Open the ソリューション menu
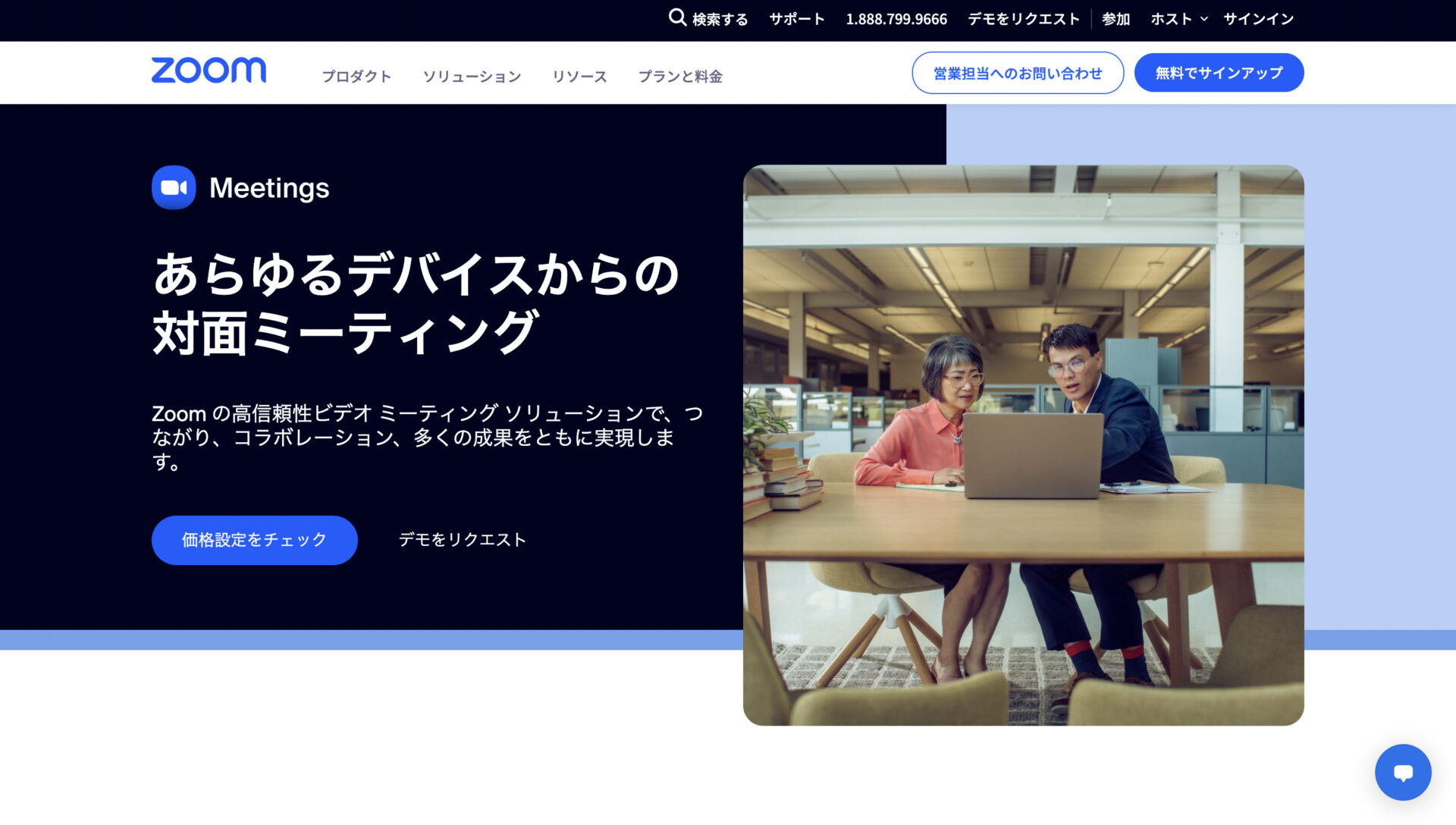This screenshot has height=825, width=1456. [x=472, y=76]
